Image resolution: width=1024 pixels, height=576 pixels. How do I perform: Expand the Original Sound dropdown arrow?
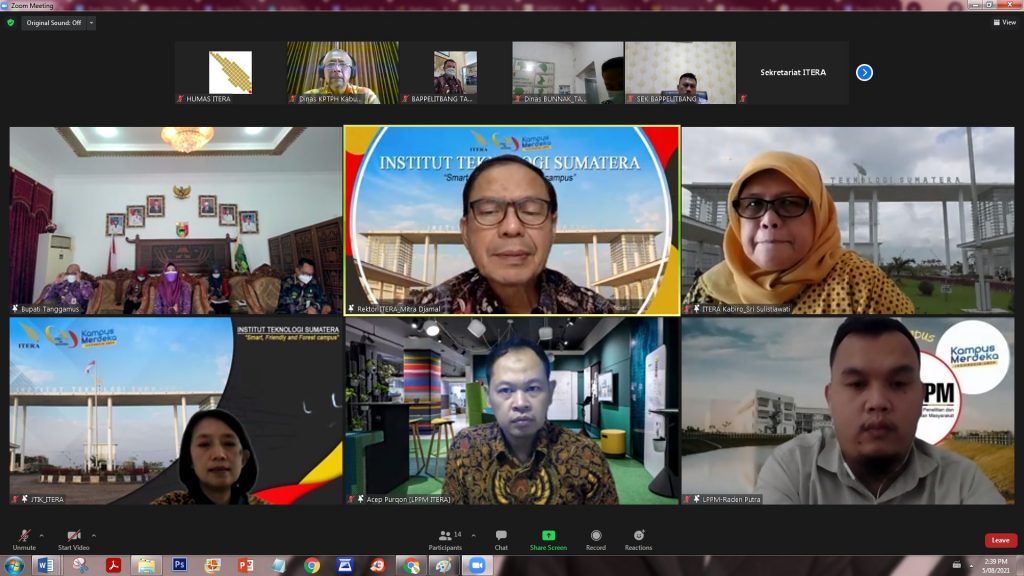point(91,23)
